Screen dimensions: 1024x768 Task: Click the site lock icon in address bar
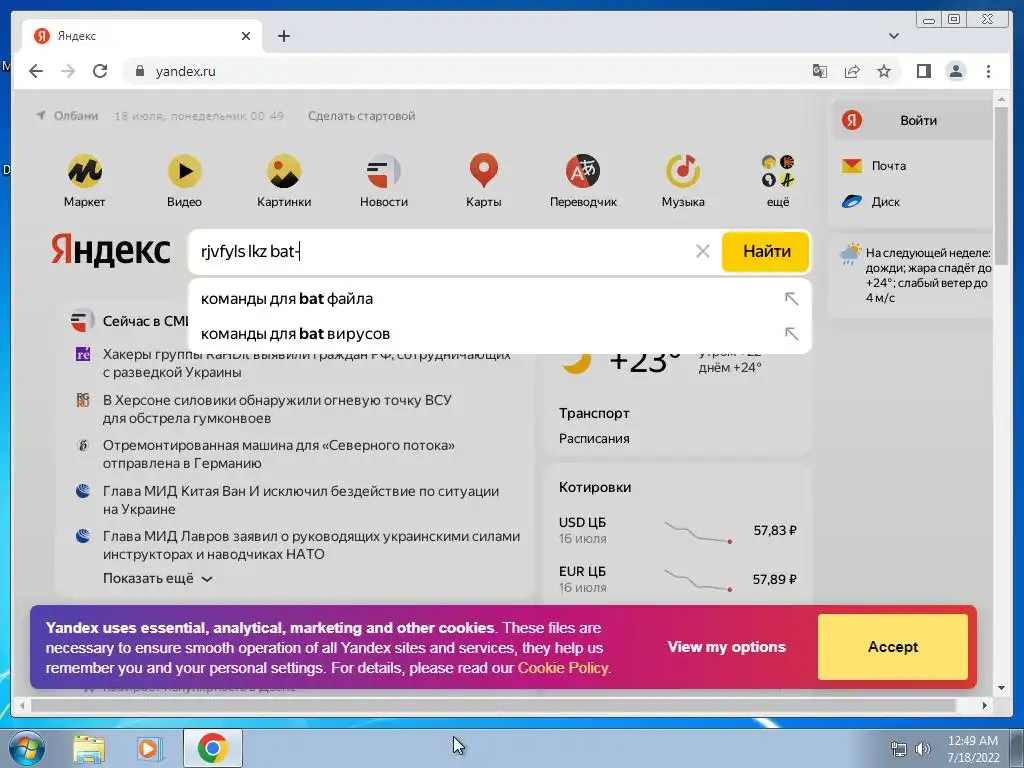point(139,71)
